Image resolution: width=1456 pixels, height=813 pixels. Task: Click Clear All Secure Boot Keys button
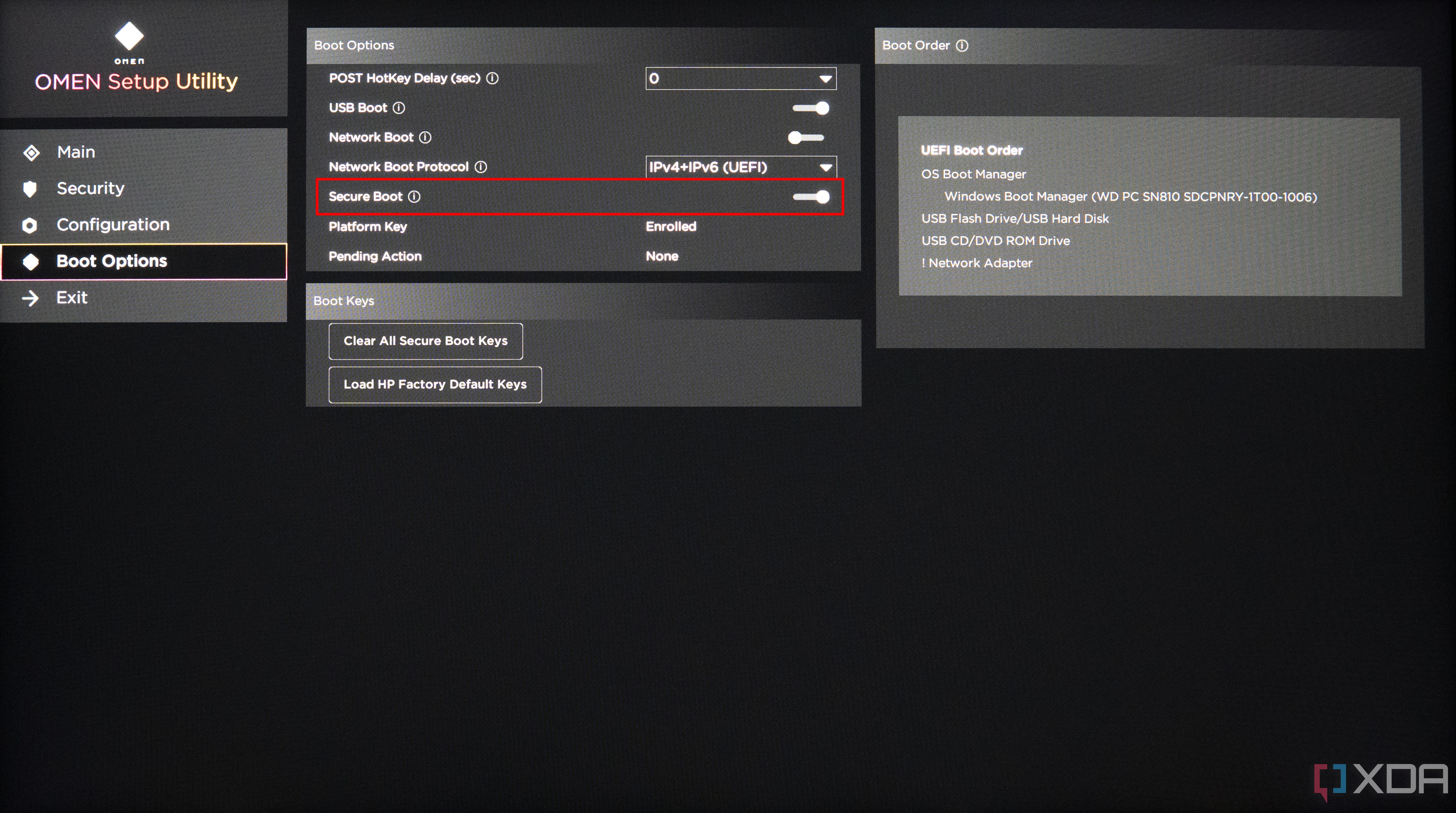[425, 341]
